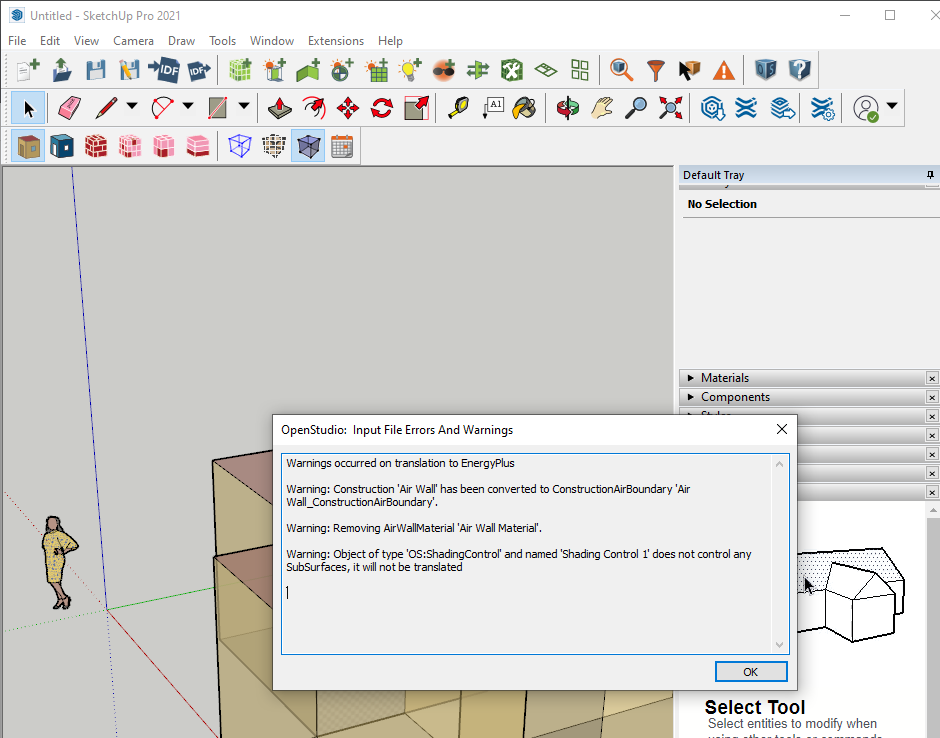The height and width of the screenshot is (738, 940).
Task: Open Surface Search funnel icon
Action: pos(655,70)
